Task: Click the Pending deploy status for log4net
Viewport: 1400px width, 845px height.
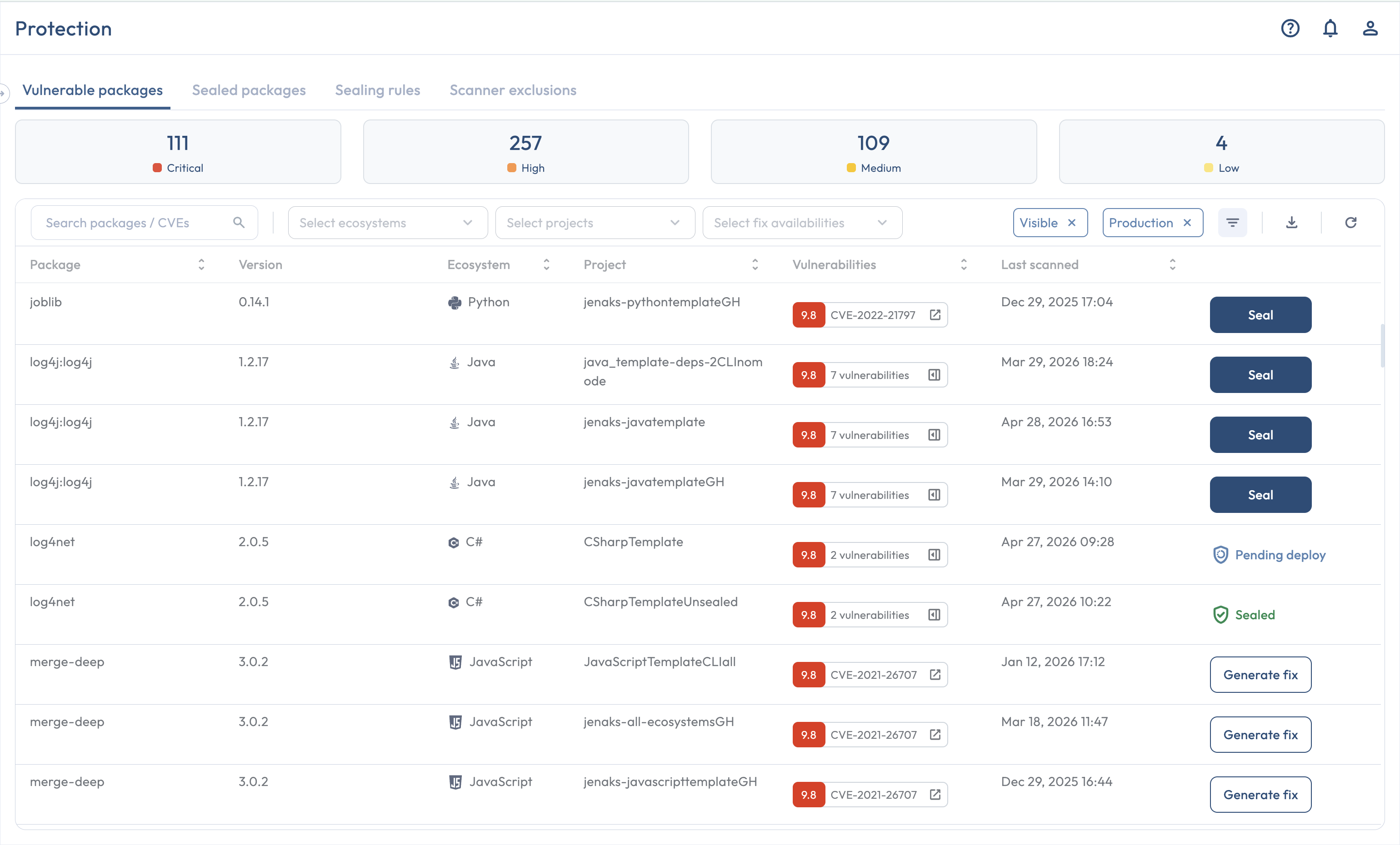Action: pyautogui.click(x=1269, y=555)
